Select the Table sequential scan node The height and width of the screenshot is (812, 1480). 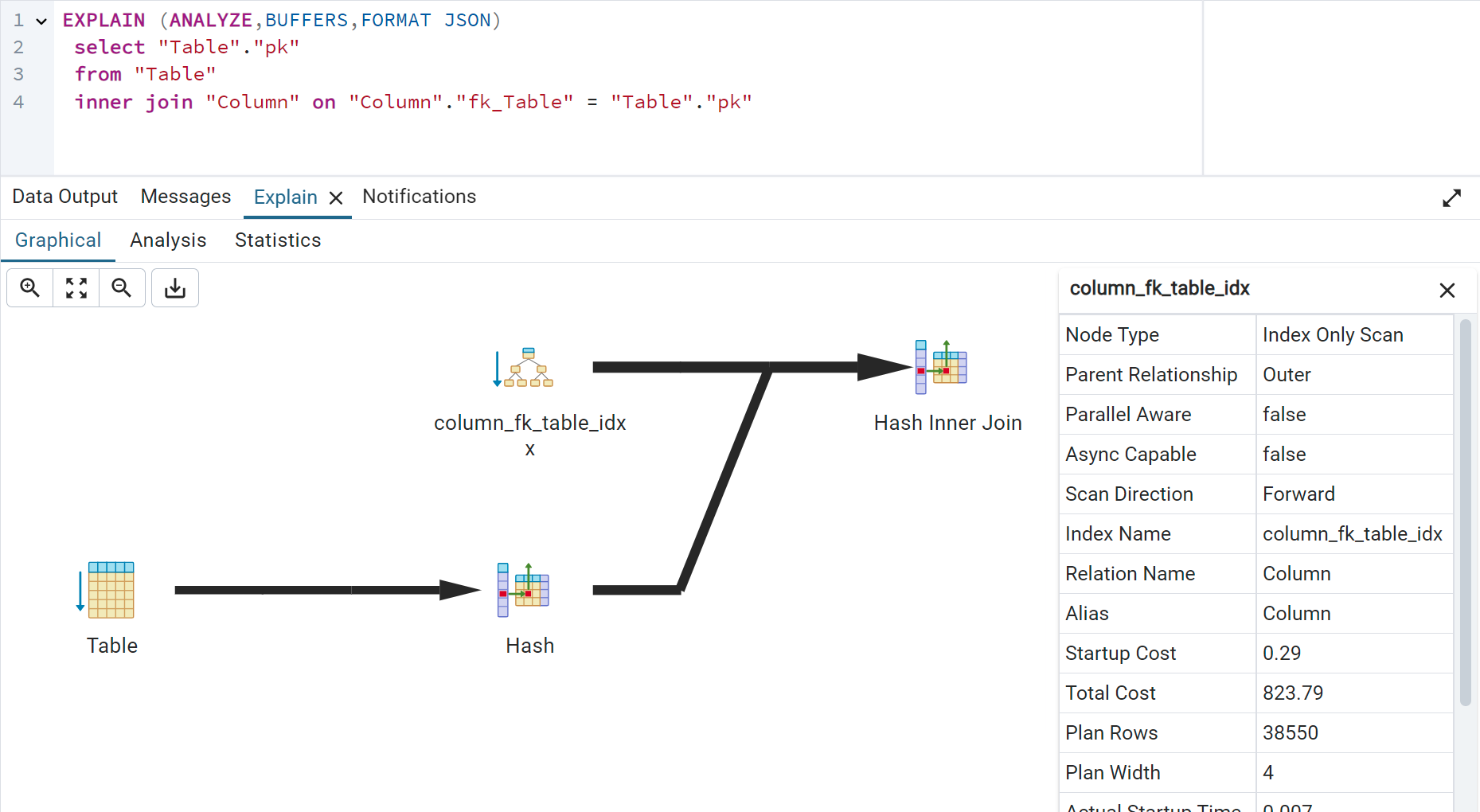click(111, 590)
